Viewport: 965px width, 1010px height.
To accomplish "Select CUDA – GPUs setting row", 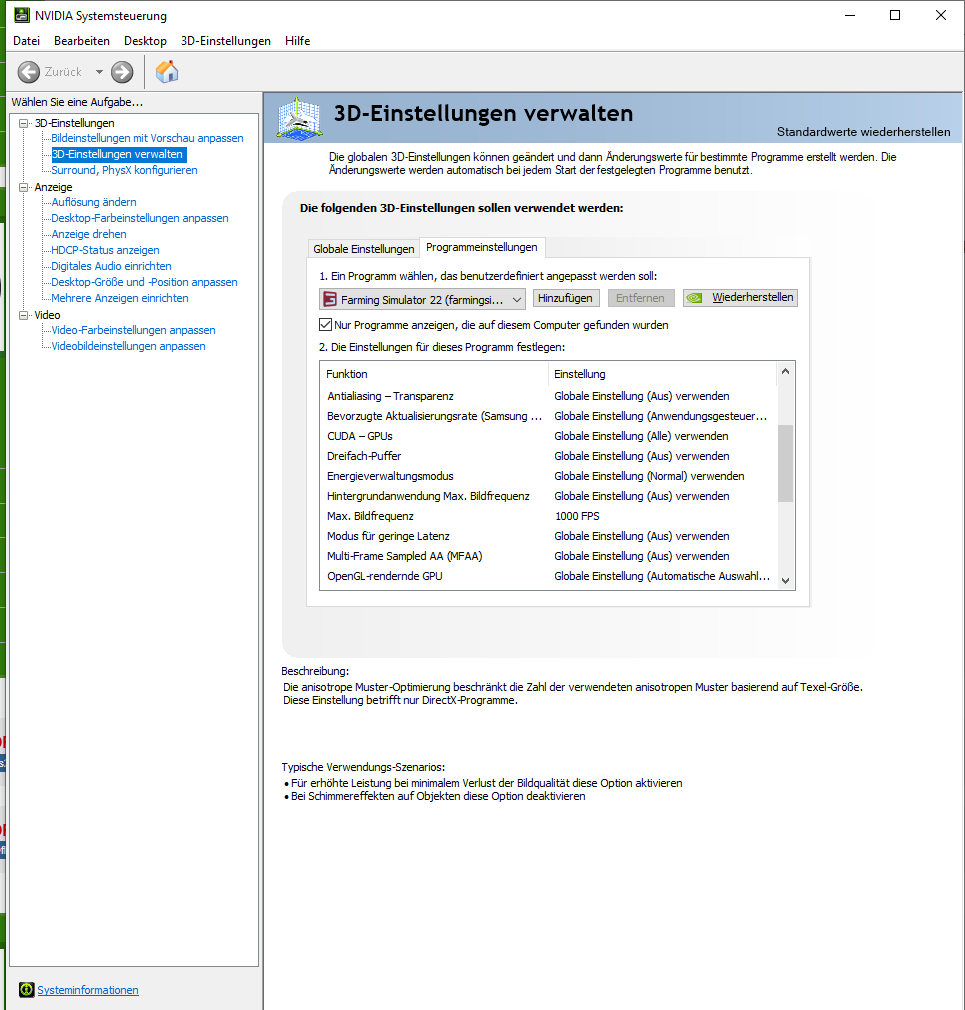I will click(x=548, y=436).
